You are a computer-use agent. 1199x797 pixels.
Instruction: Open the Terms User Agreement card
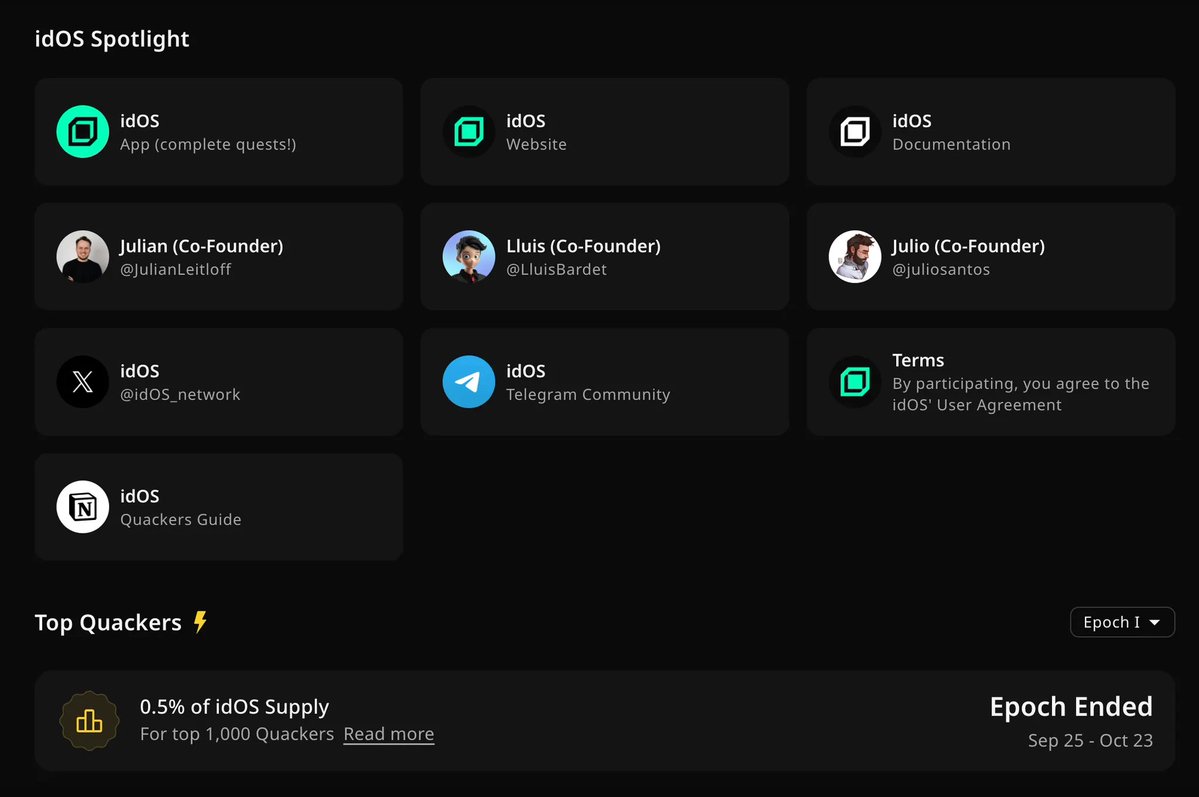(991, 382)
